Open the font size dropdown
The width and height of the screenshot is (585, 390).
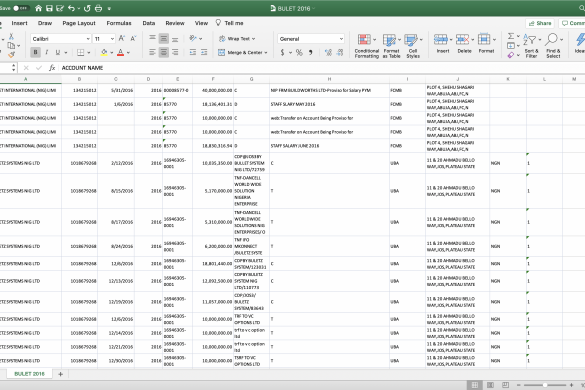pos(112,39)
